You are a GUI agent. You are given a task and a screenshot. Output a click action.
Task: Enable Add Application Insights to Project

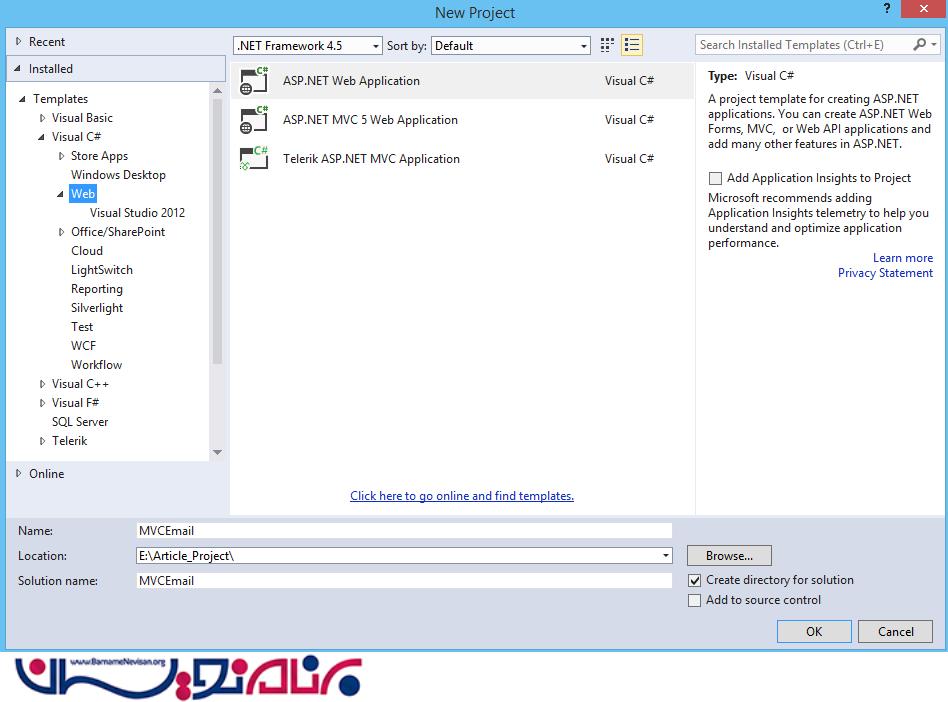click(715, 178)
